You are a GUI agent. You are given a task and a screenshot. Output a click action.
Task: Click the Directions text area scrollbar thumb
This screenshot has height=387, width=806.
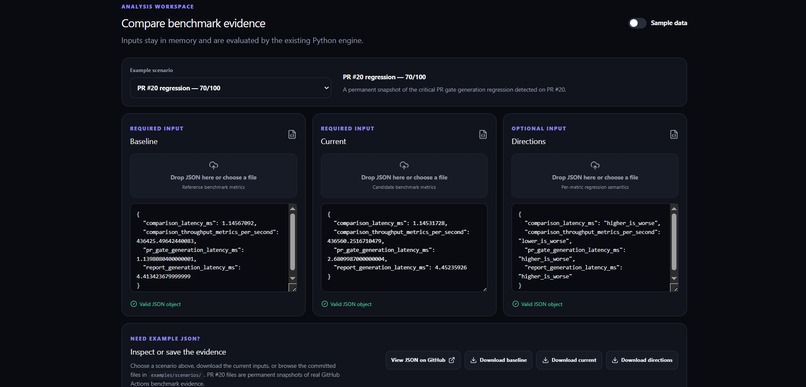(x=674, y=241)
